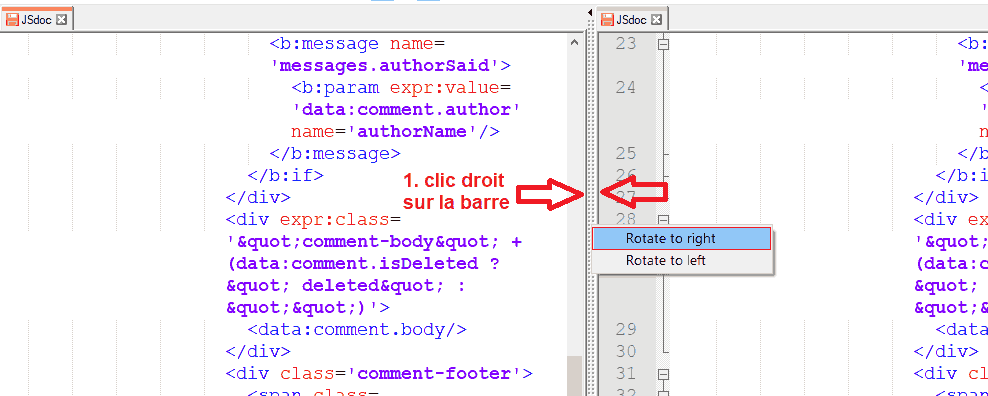Image resolution: width=988 pixels, height=396 pixels.
Task: Click line number 30 in the right pane's margin
Action: 625,351
